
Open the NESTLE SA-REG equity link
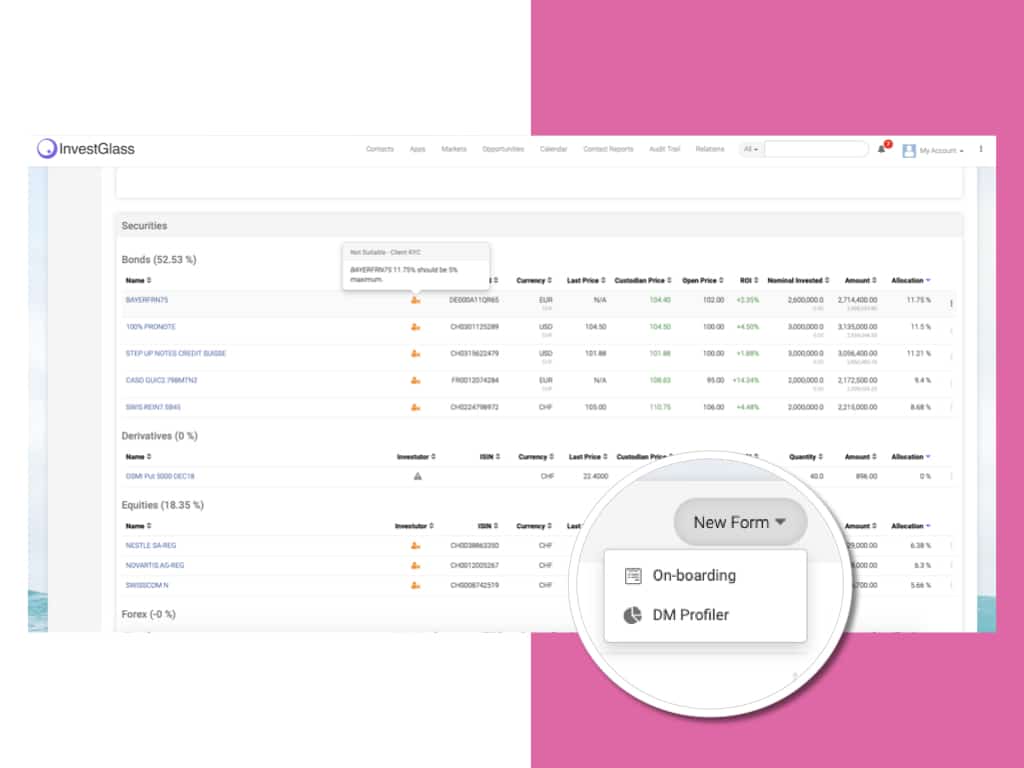tap(151, 546)
